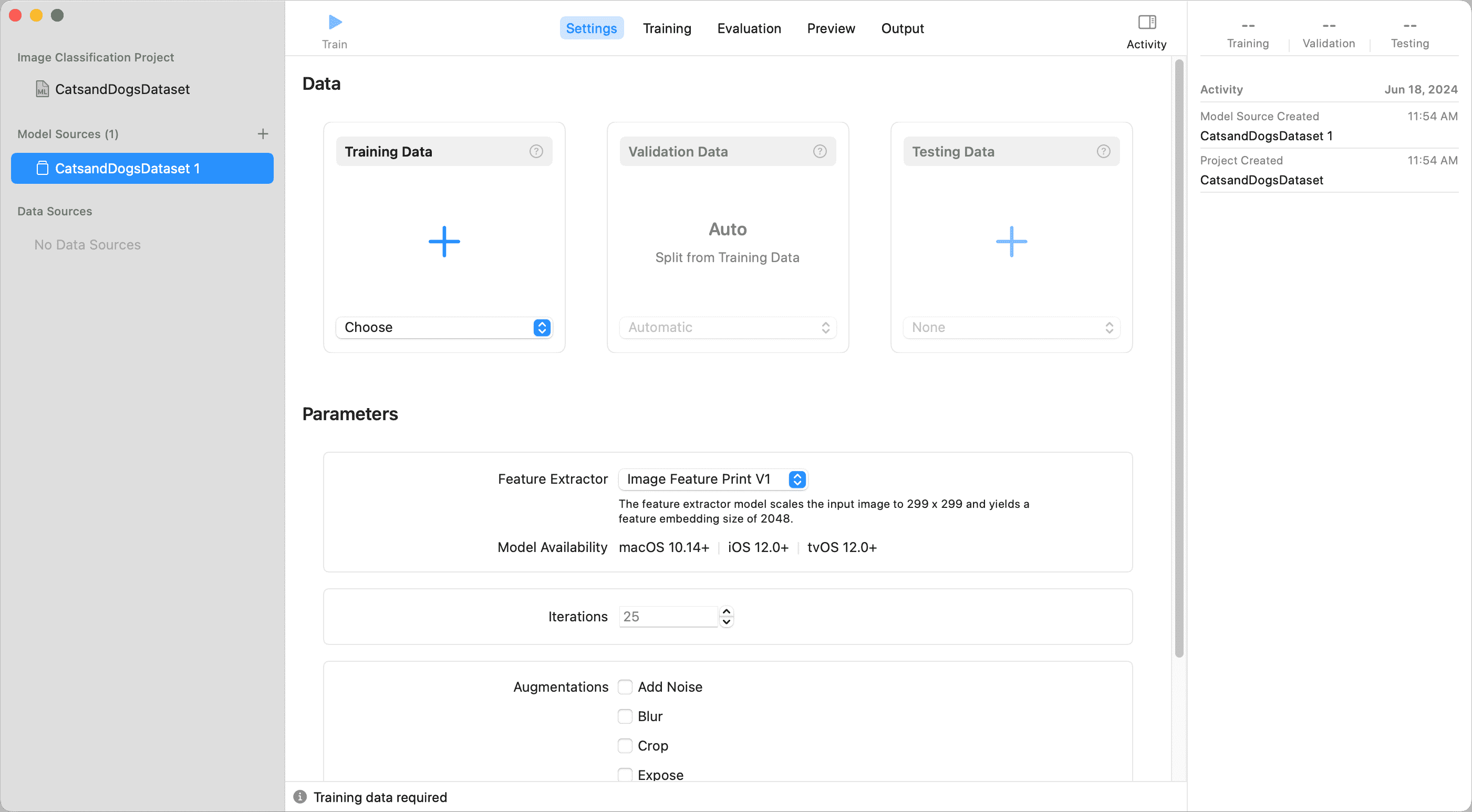Enable the Add Noise augmentation
The height and width of the screenshot is (812, 1472).
[625, 687]
